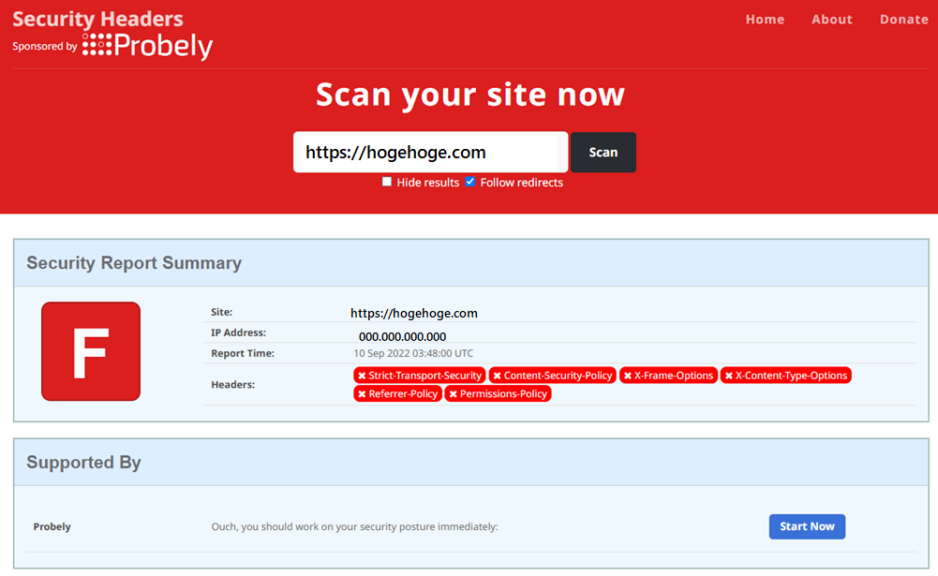Open the About page

pyautogui.click(x=831, y=19)
